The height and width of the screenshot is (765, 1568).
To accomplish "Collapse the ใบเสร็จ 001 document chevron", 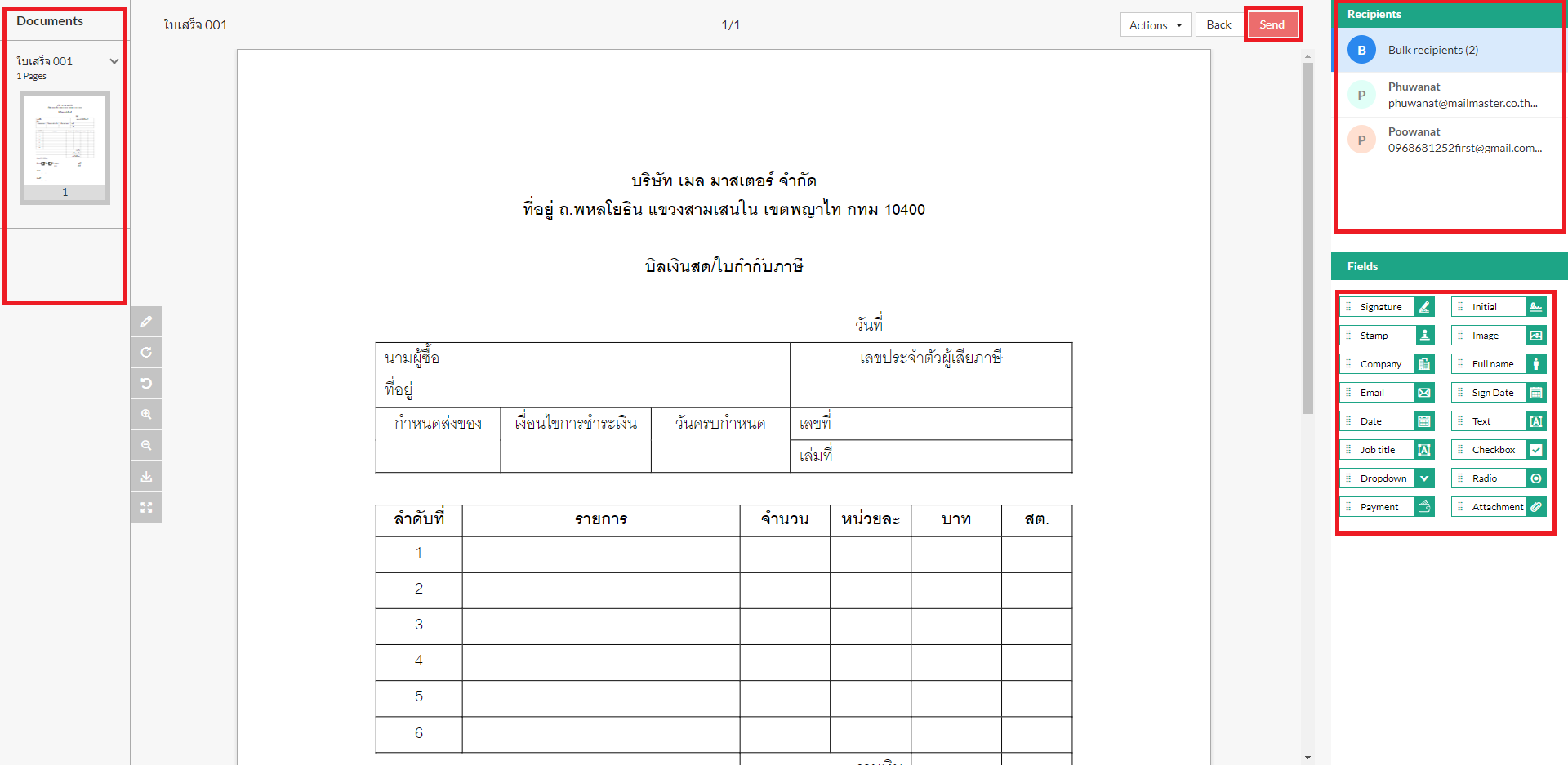I will point(114,61).
